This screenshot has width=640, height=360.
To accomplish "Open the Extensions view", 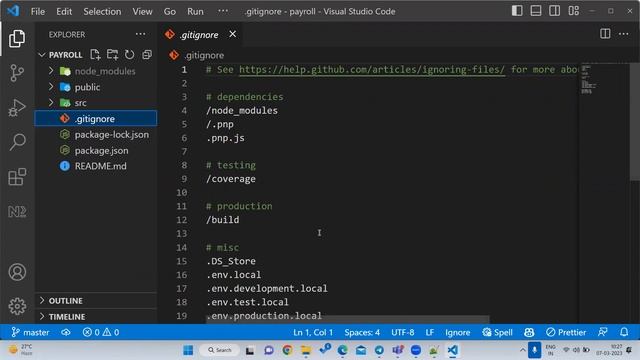I will (17, 177).
